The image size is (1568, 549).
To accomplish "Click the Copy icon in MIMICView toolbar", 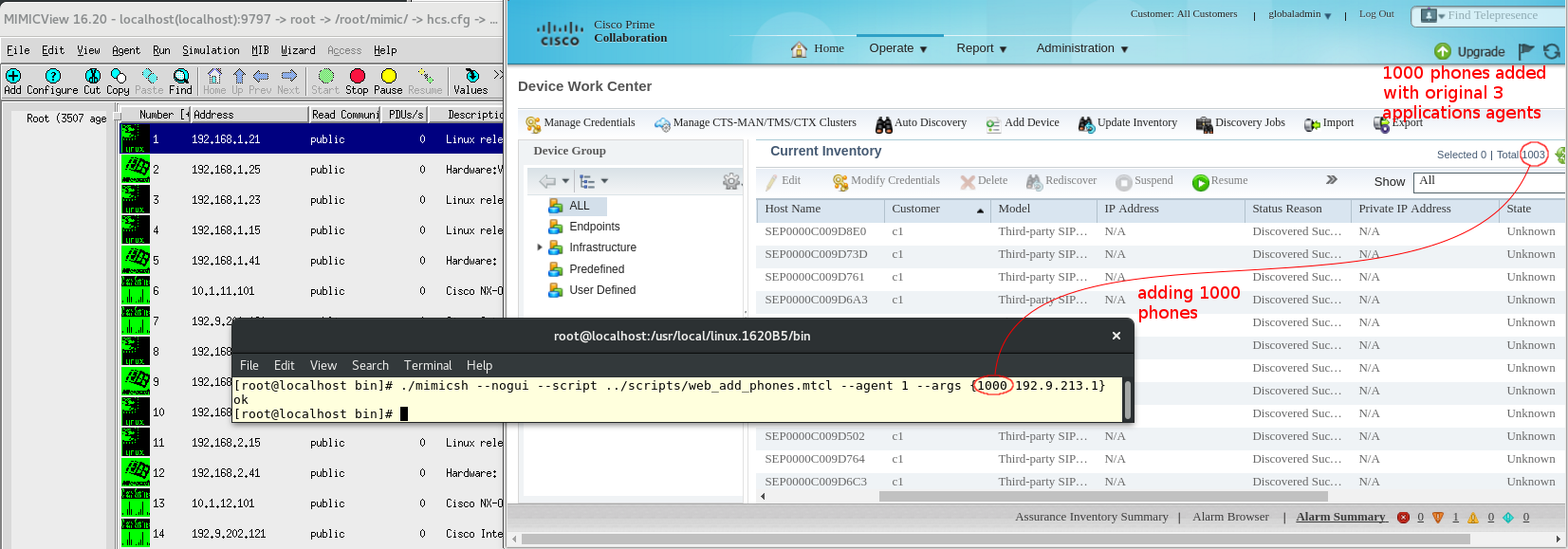I will [119, 76].
